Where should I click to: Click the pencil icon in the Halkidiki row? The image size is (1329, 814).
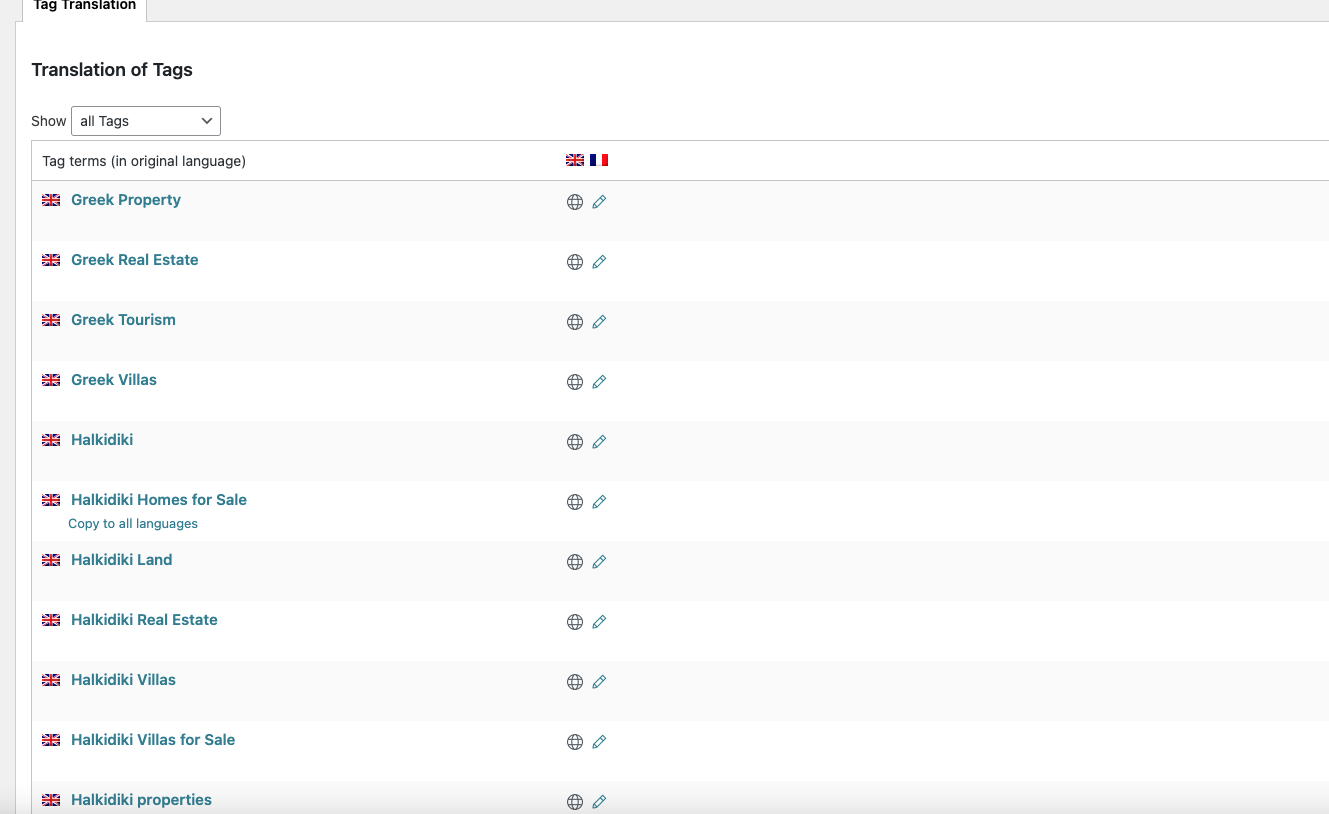[599, 442]
